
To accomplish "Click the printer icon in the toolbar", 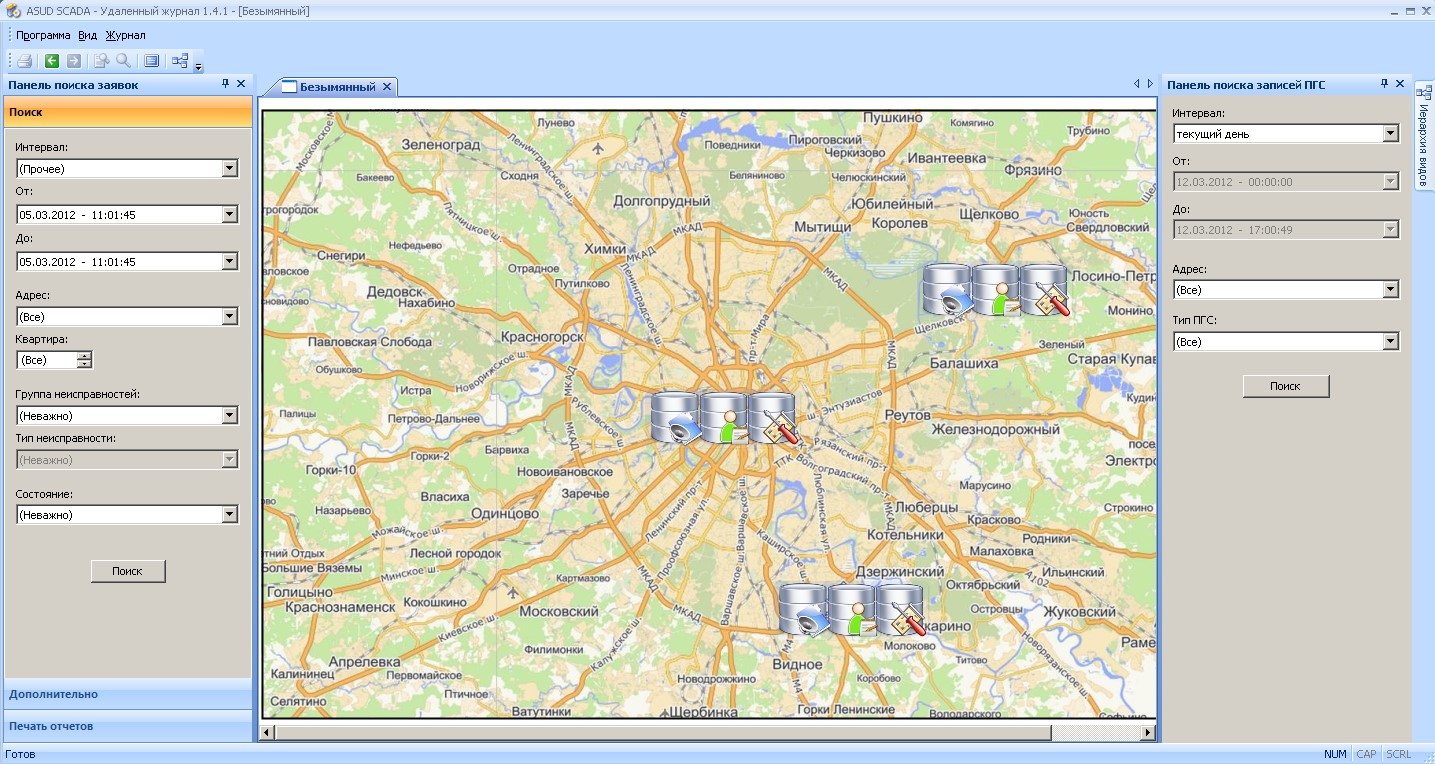I will coord(25,61).
